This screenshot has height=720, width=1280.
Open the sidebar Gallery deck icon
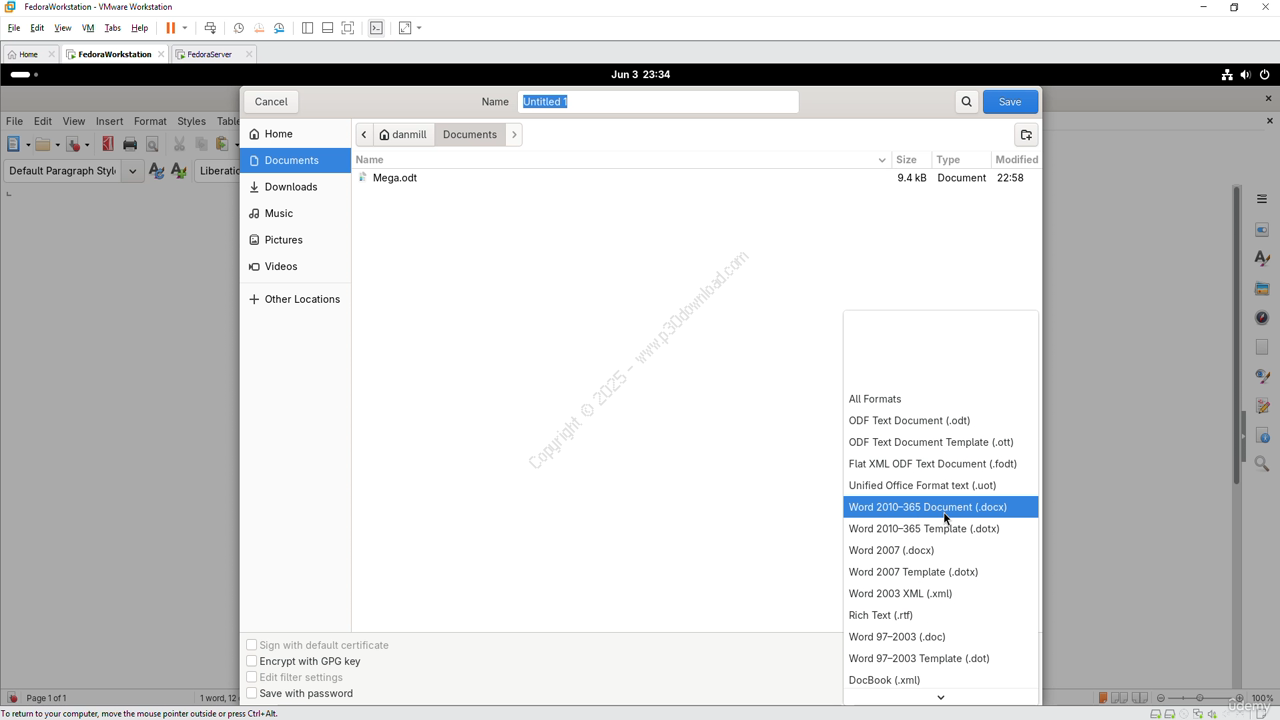(x=1262, y=289)
